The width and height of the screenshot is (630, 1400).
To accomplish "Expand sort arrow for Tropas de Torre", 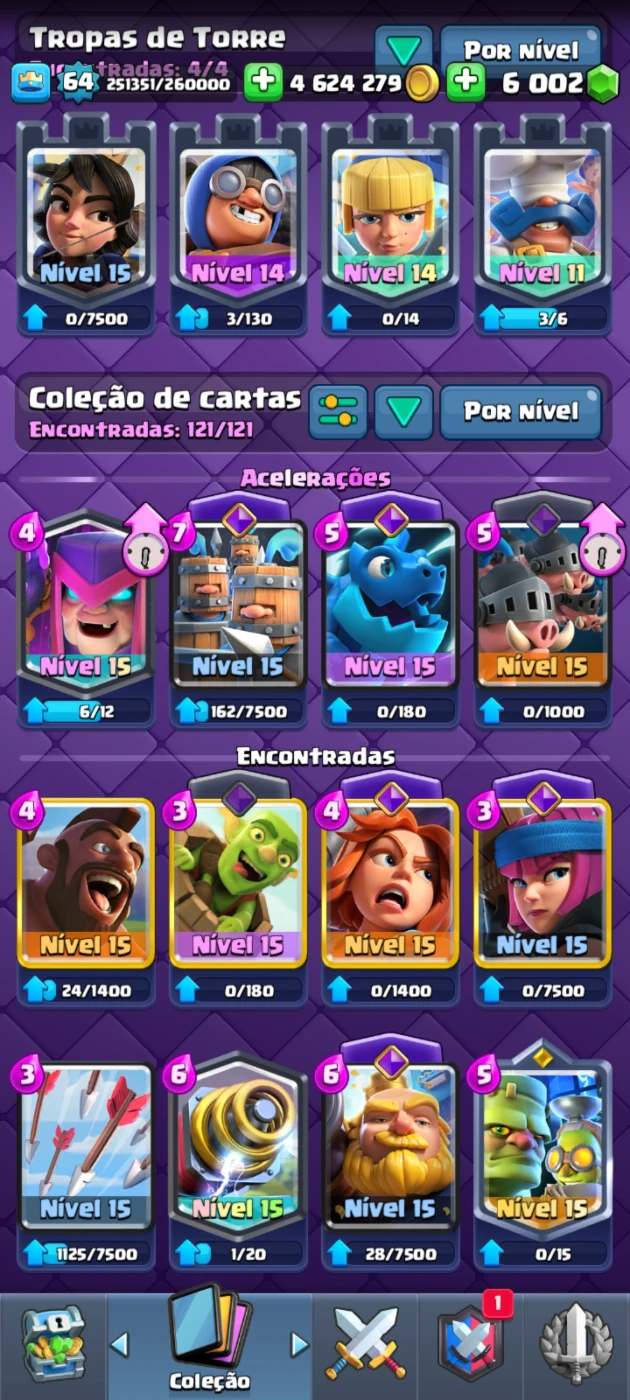I will 404,49.
